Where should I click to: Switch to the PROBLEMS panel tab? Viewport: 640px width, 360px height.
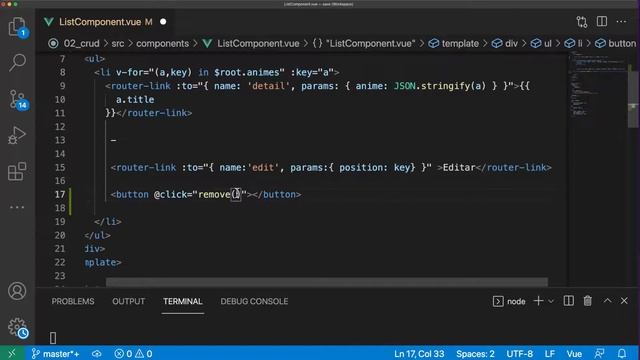click(x=73, y=301)
